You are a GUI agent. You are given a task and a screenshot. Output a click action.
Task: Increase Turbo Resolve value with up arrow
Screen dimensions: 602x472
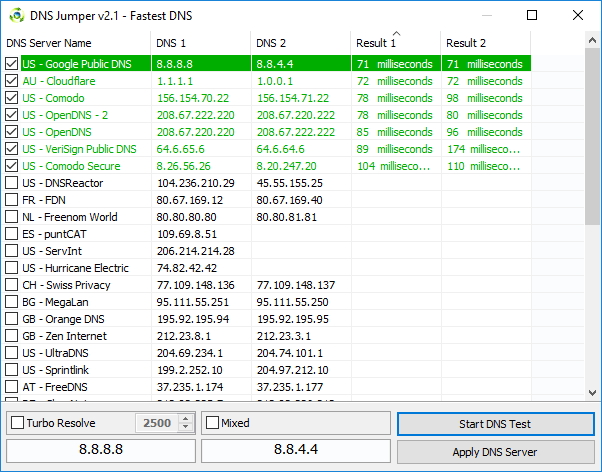point(186,419)
